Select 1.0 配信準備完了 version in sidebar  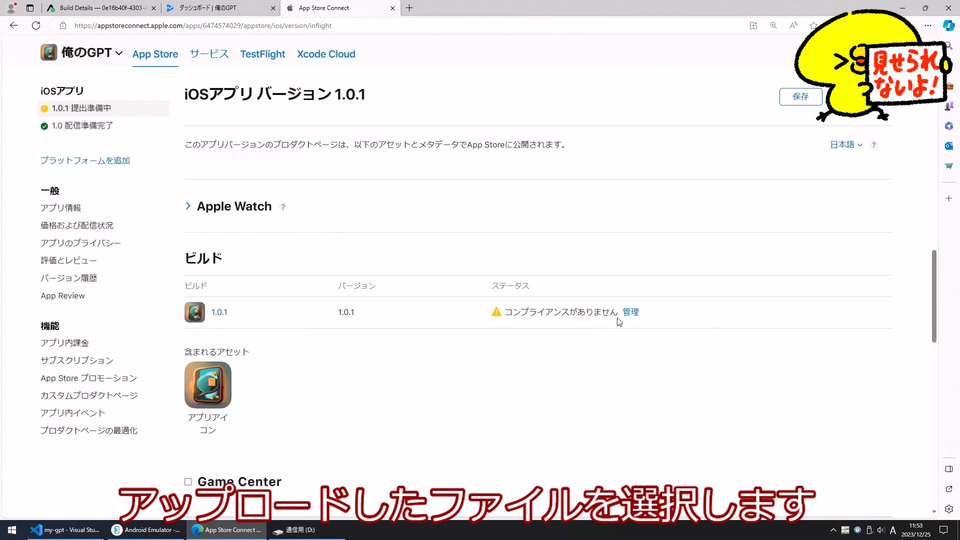82,126
